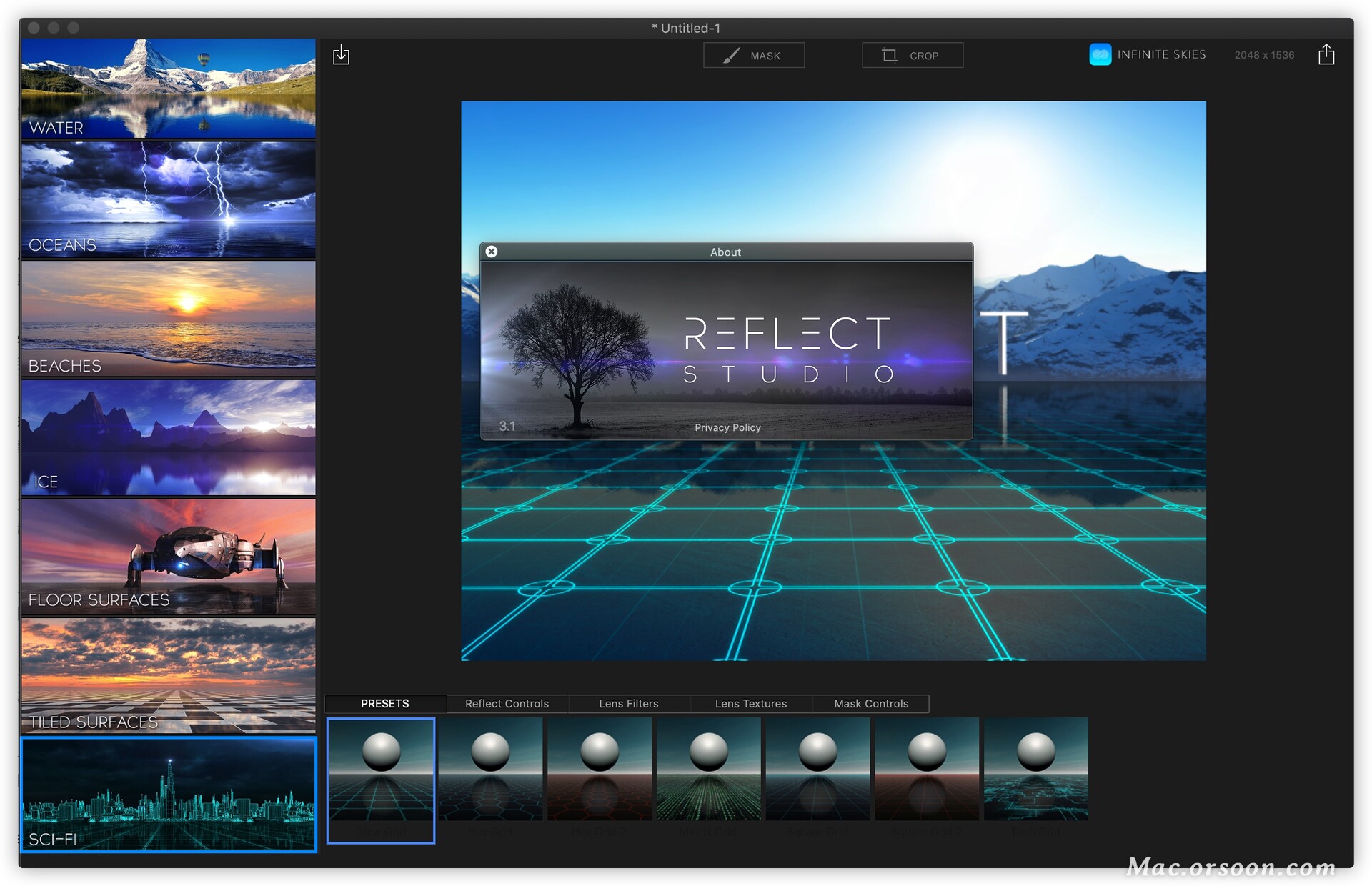Switch to Mask Controls tab

tap(870, 704)
